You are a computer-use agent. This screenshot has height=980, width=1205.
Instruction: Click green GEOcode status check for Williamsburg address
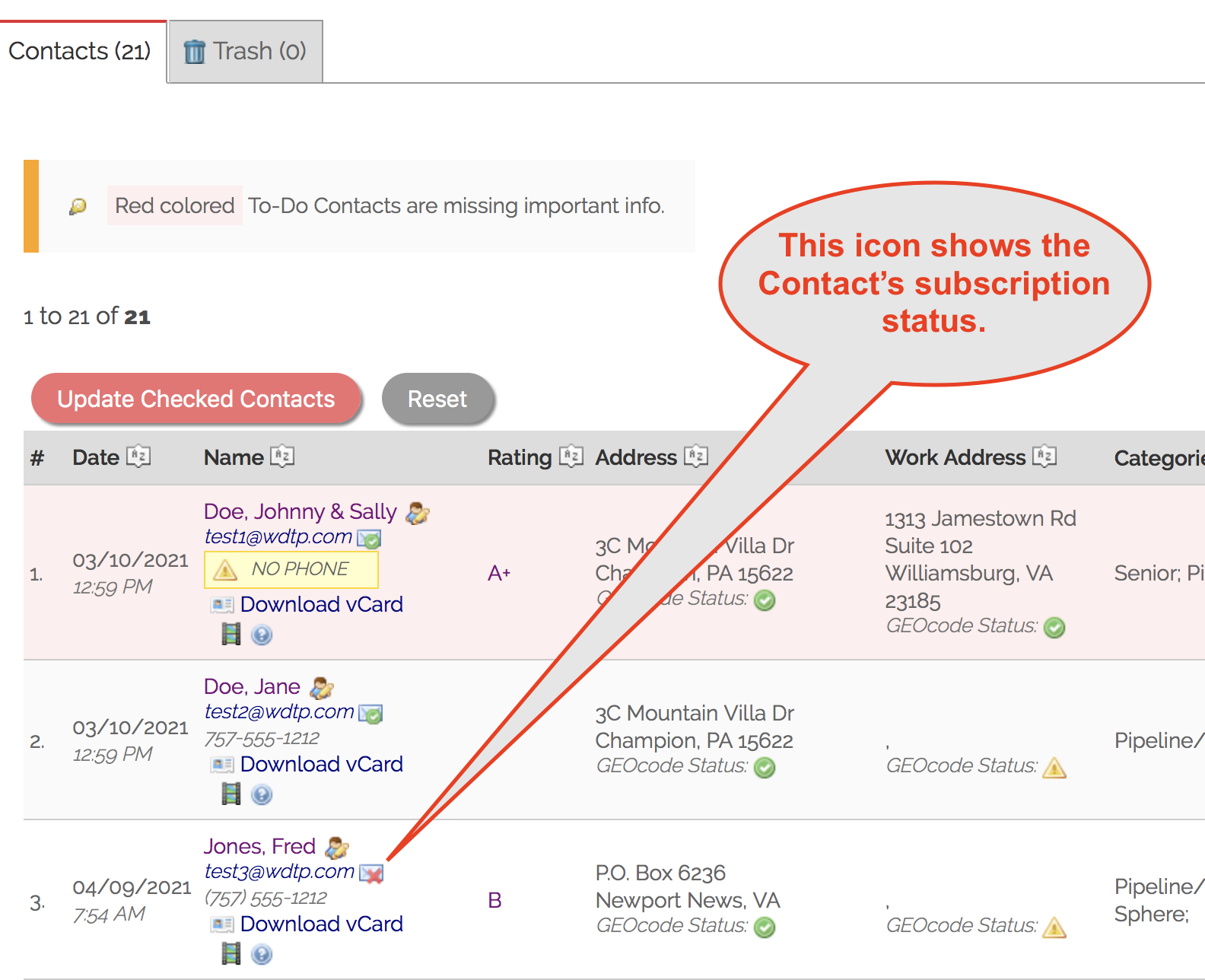(x=1054, y=628)
